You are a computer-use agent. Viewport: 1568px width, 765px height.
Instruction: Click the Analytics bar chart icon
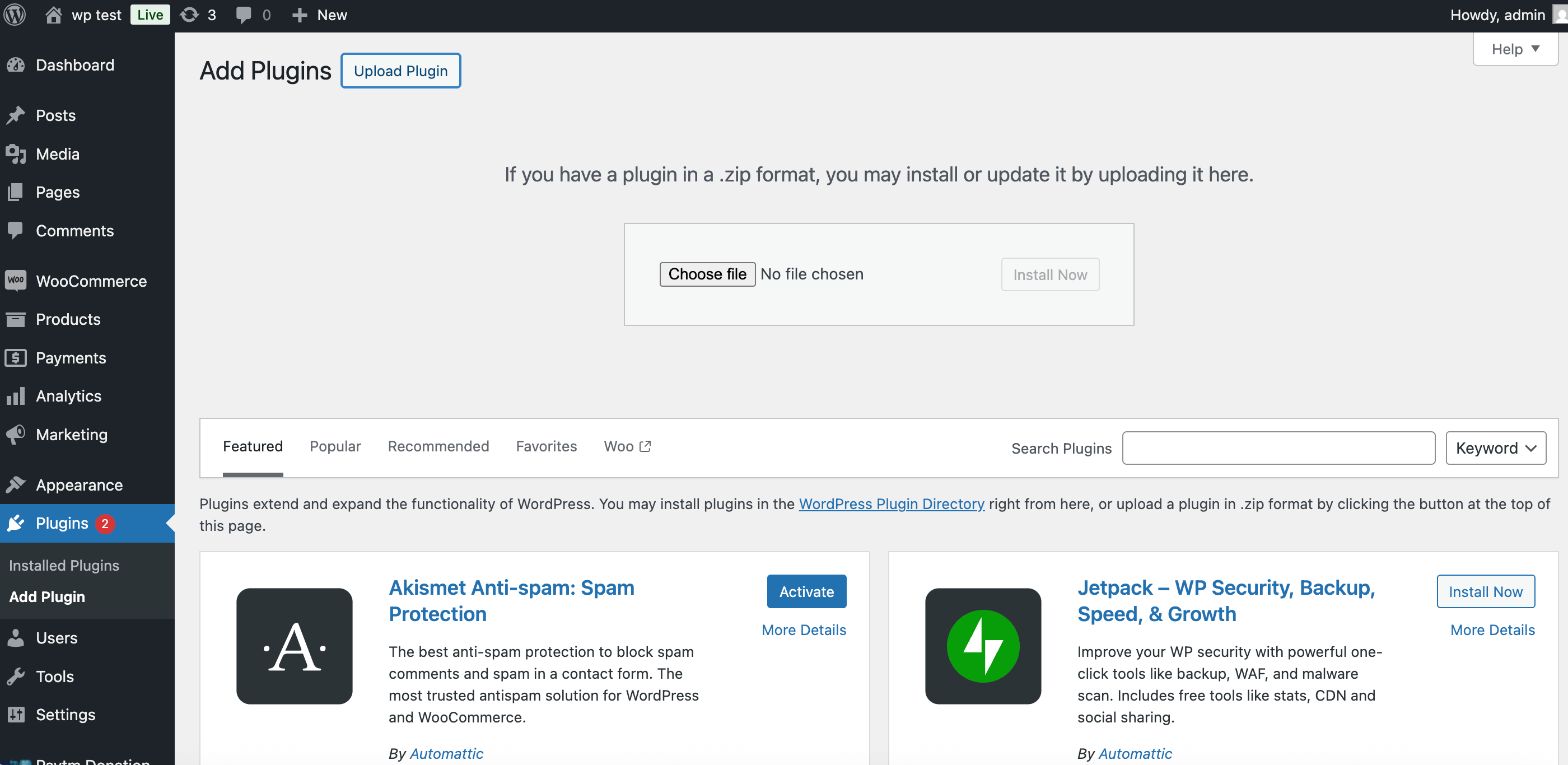click(16, 396)
